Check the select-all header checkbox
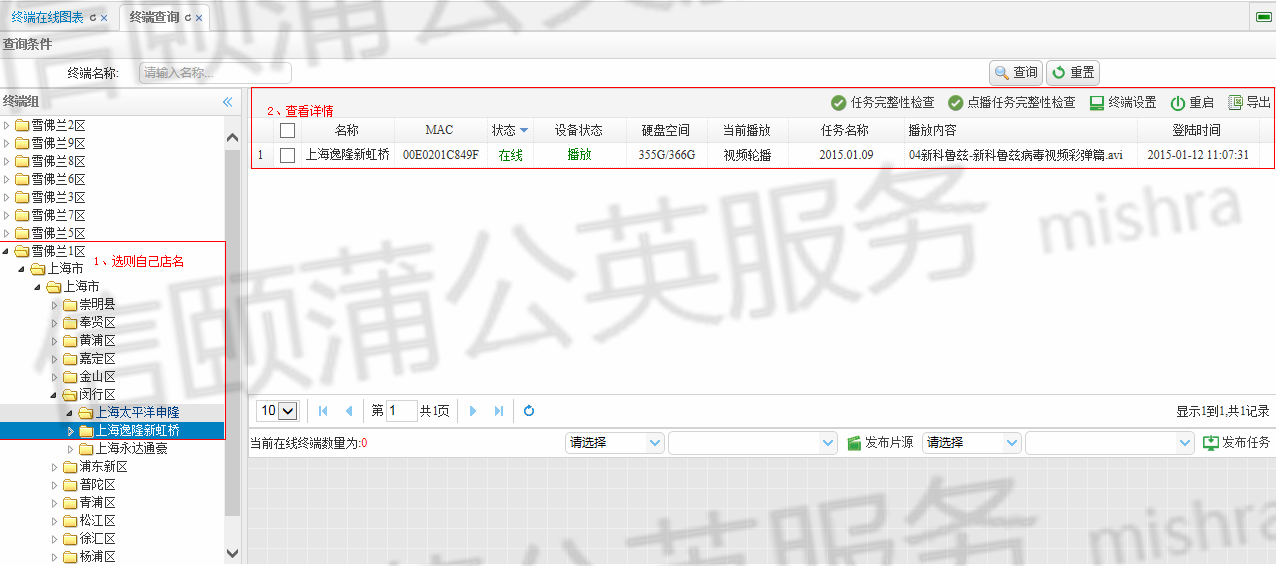The height and width of the screenshot is (566, 1276). [288, 130]
